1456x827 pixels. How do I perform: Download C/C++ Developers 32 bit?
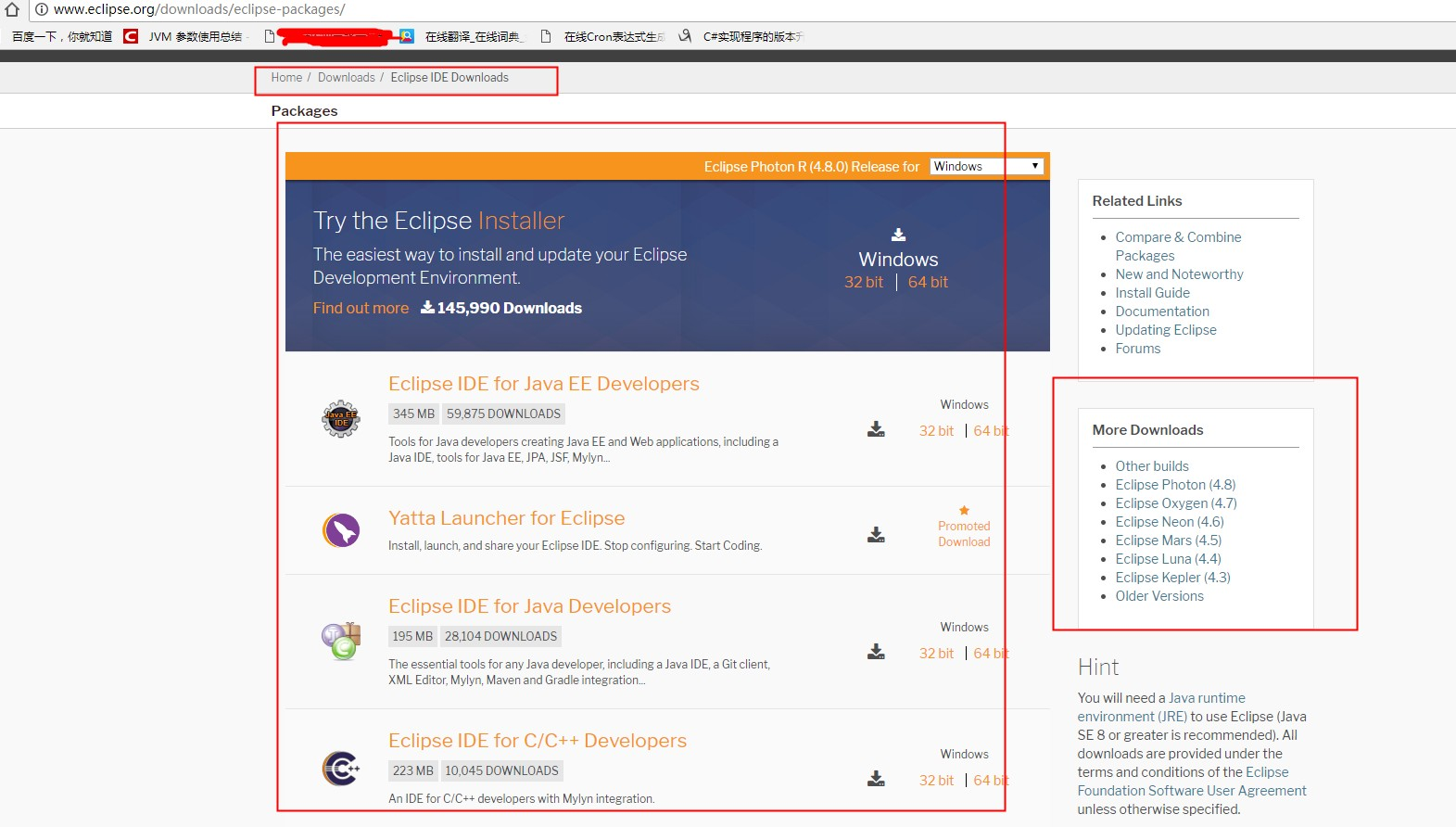(936, 781)
